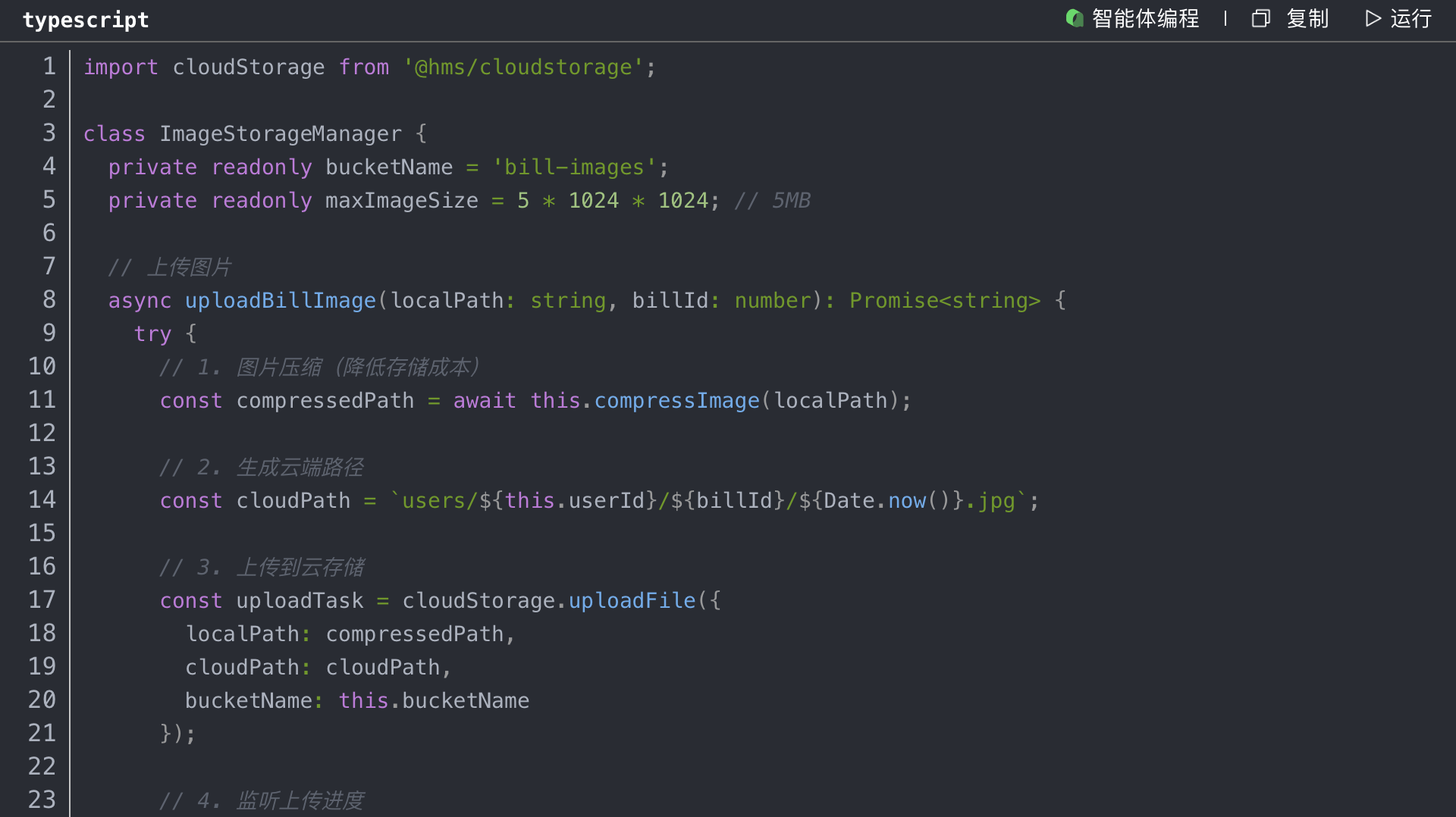Screen dimensions: 1456x817
Task: Click the Promise<string> return type
Action: click(x=944, y=301)
